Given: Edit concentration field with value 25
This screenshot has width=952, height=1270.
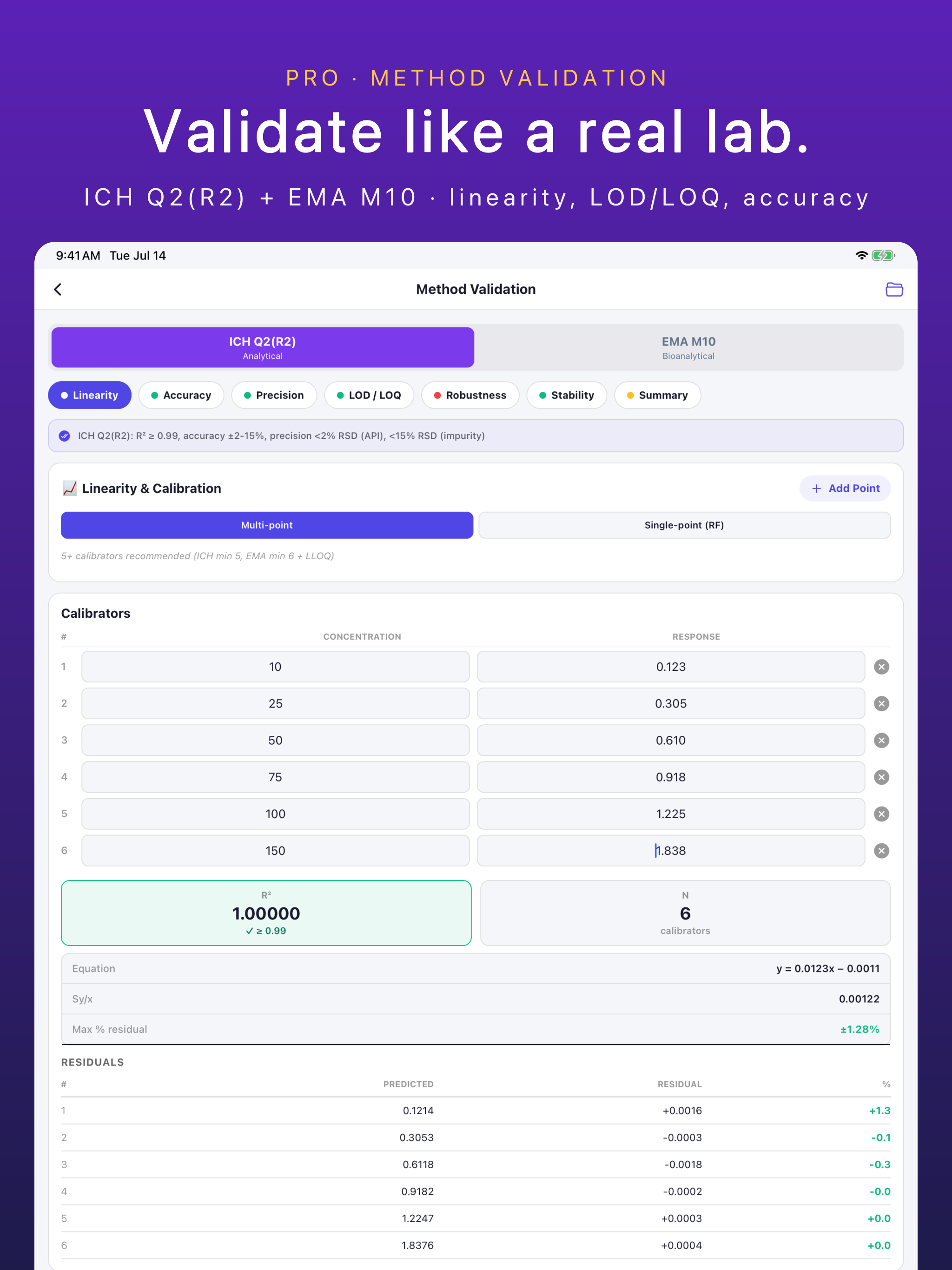Looking at the screenshot, I should [276, 703].
